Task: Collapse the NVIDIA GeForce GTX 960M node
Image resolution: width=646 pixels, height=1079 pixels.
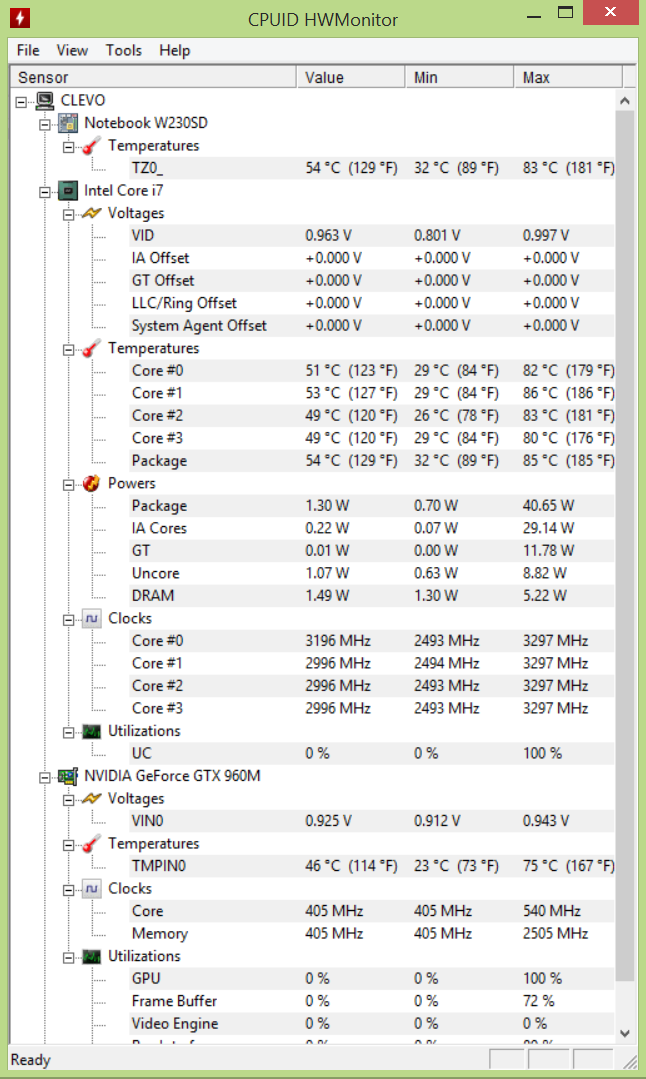Action: pyautogui.click(x=45, y=777)
